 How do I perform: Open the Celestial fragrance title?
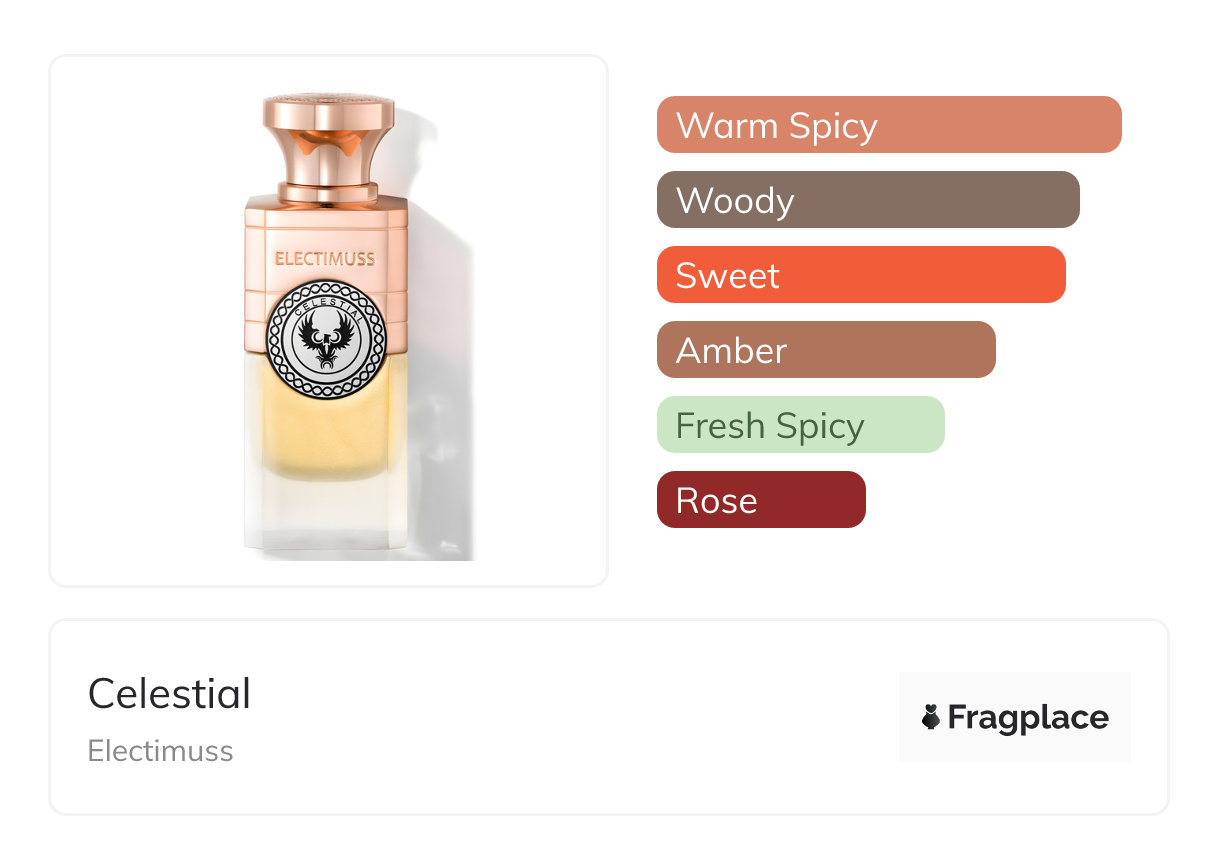pos(169,693)
